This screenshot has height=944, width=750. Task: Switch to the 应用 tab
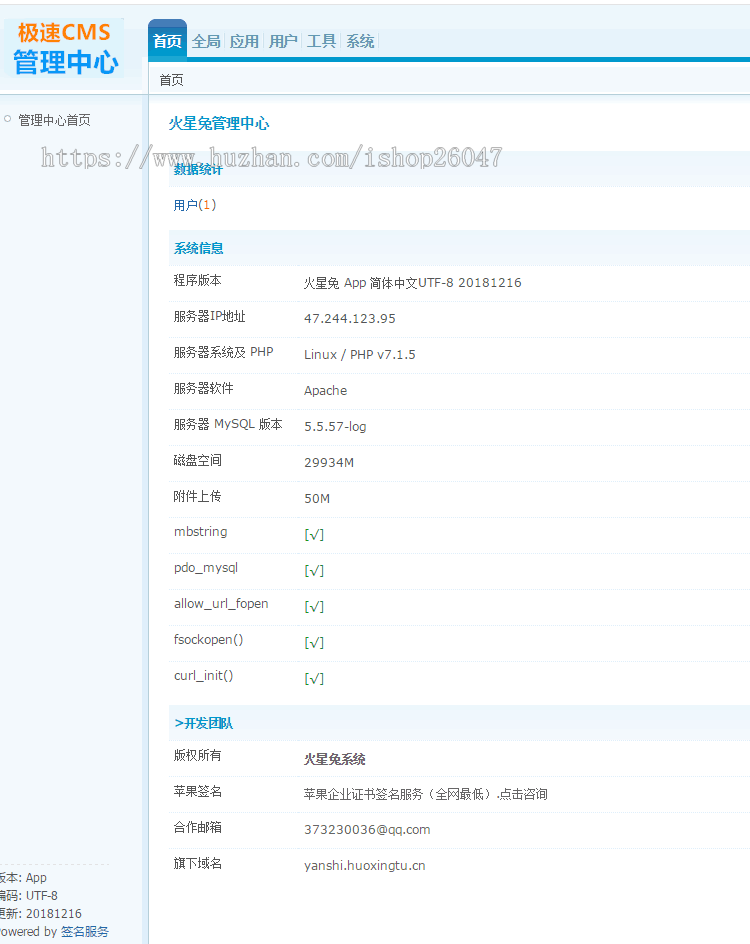[244, 42]
